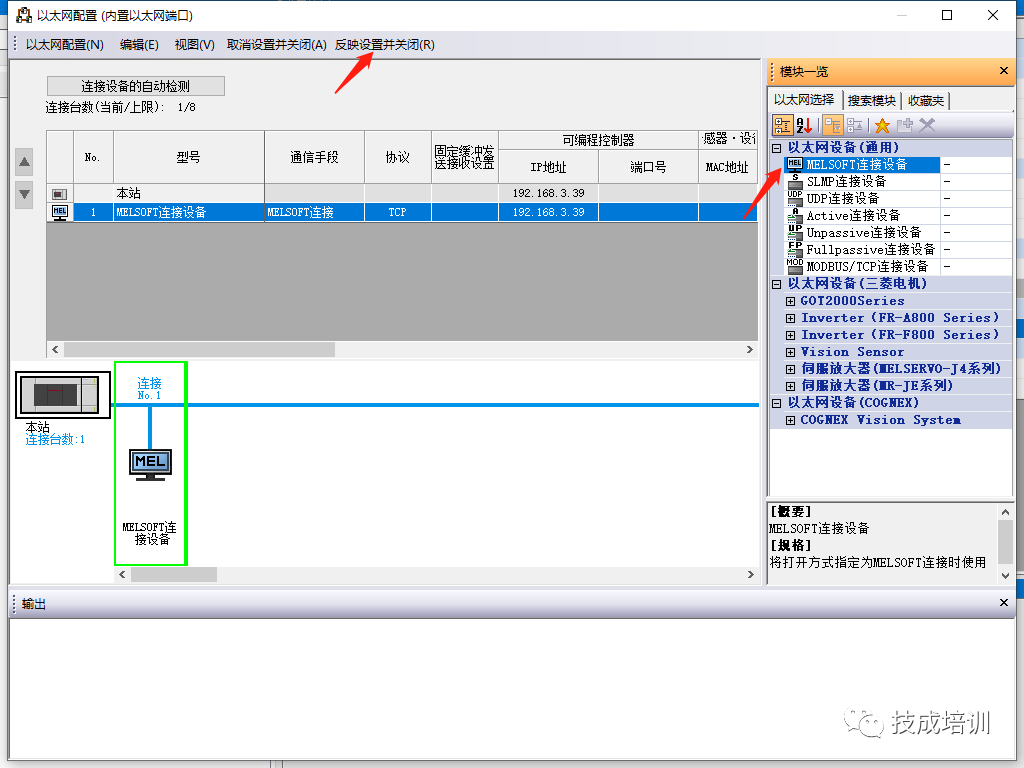This screenshot has width=1024, height=768.
Task: Click the 通信手段 column header
Action: coord(314,157)
